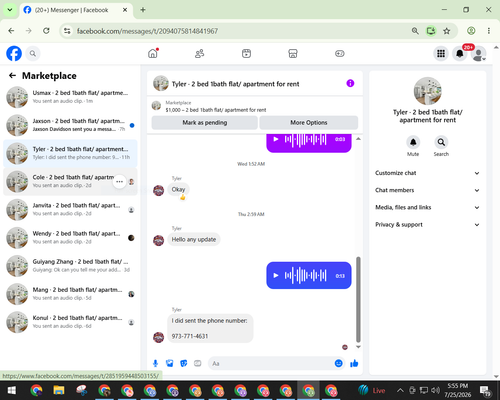
Task: Click the back arrow beside Marketplace
Action: pyautogui.click(x=12, y=76)
